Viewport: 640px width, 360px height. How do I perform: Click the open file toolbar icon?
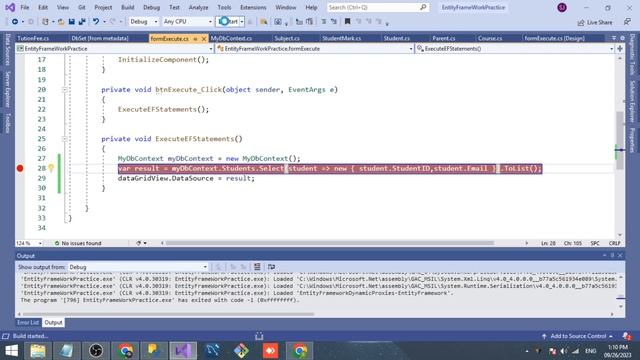61,22
